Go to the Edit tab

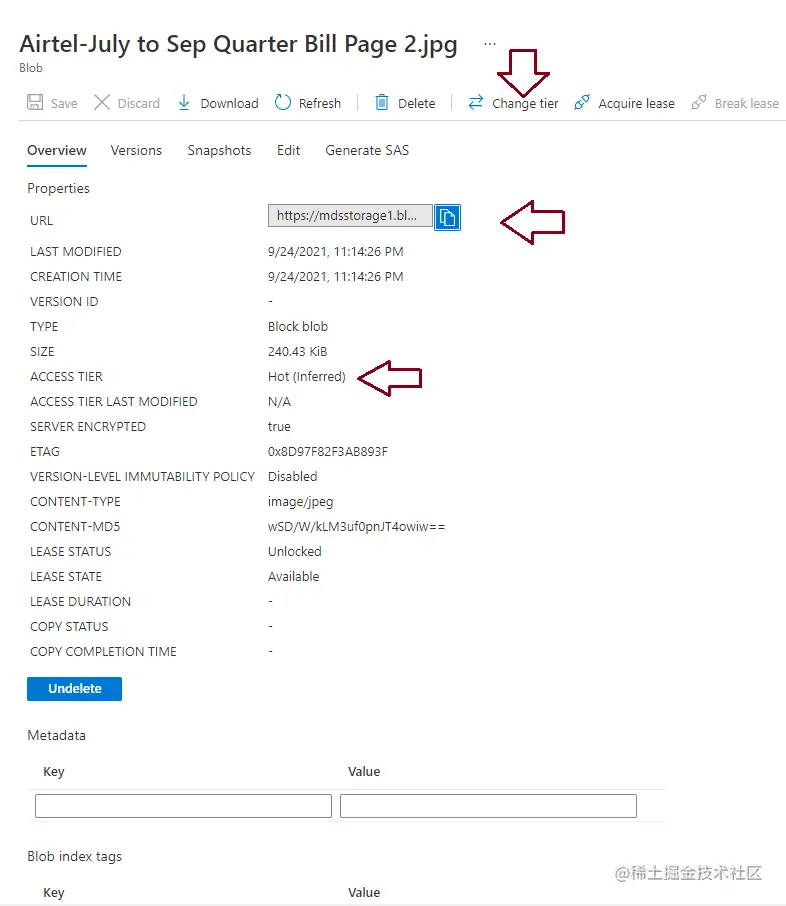coord(288,150)
